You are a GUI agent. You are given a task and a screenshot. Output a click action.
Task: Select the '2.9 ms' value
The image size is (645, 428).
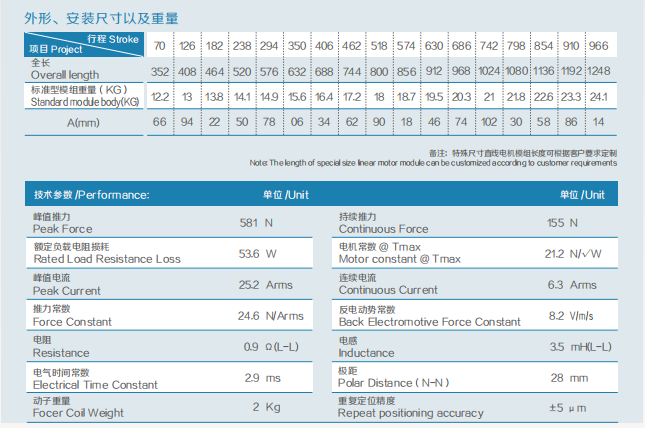click(x=262, y=378)
